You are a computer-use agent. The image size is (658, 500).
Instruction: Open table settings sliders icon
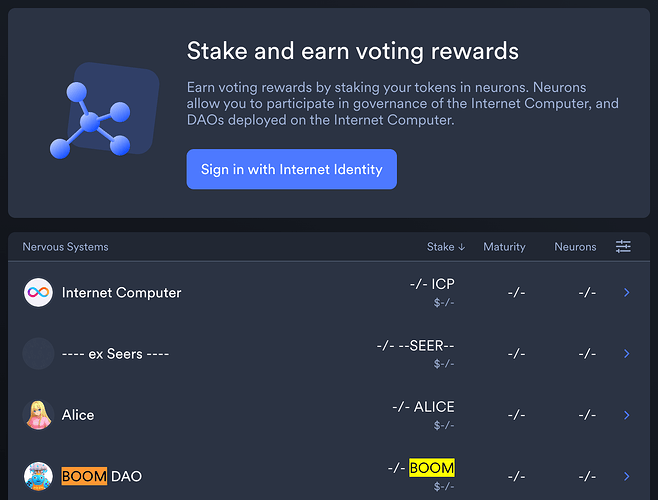click(623, 246)
